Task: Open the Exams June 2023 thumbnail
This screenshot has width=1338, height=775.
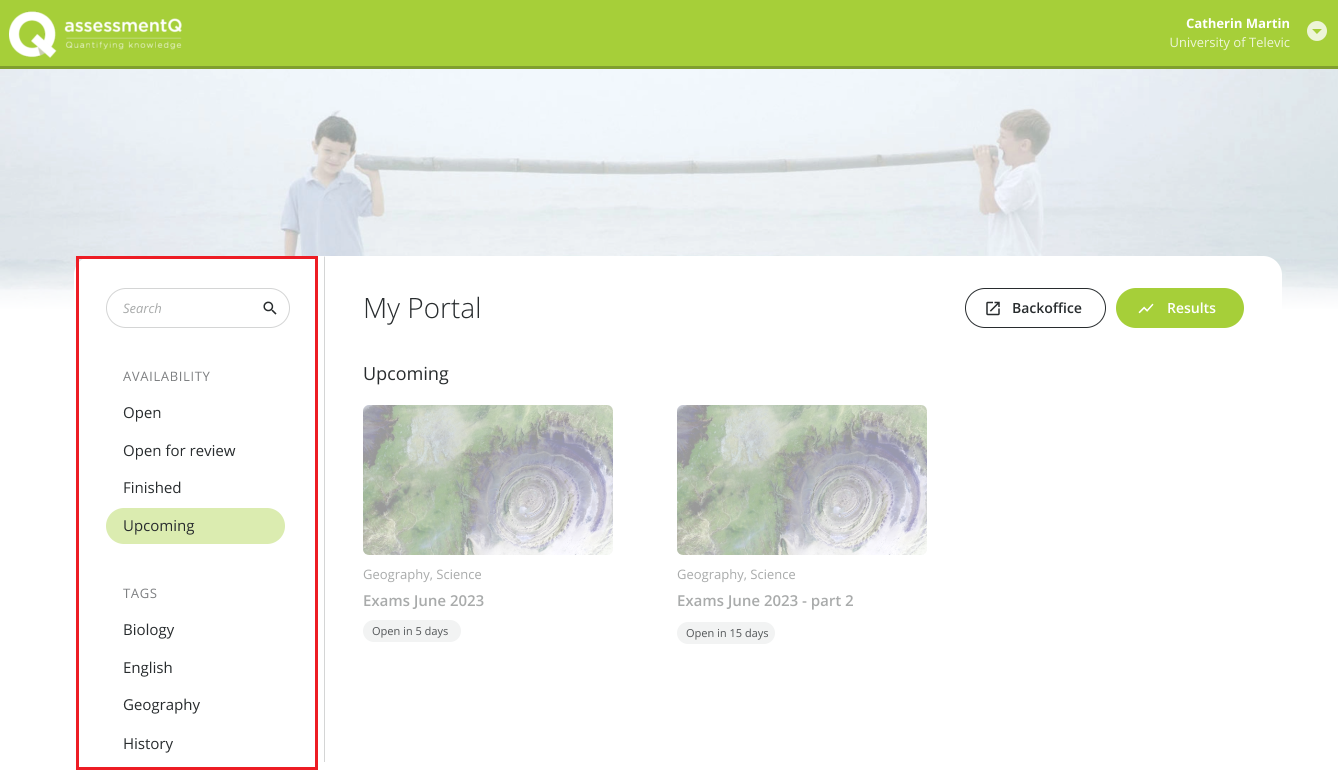Action: (488, 480)
